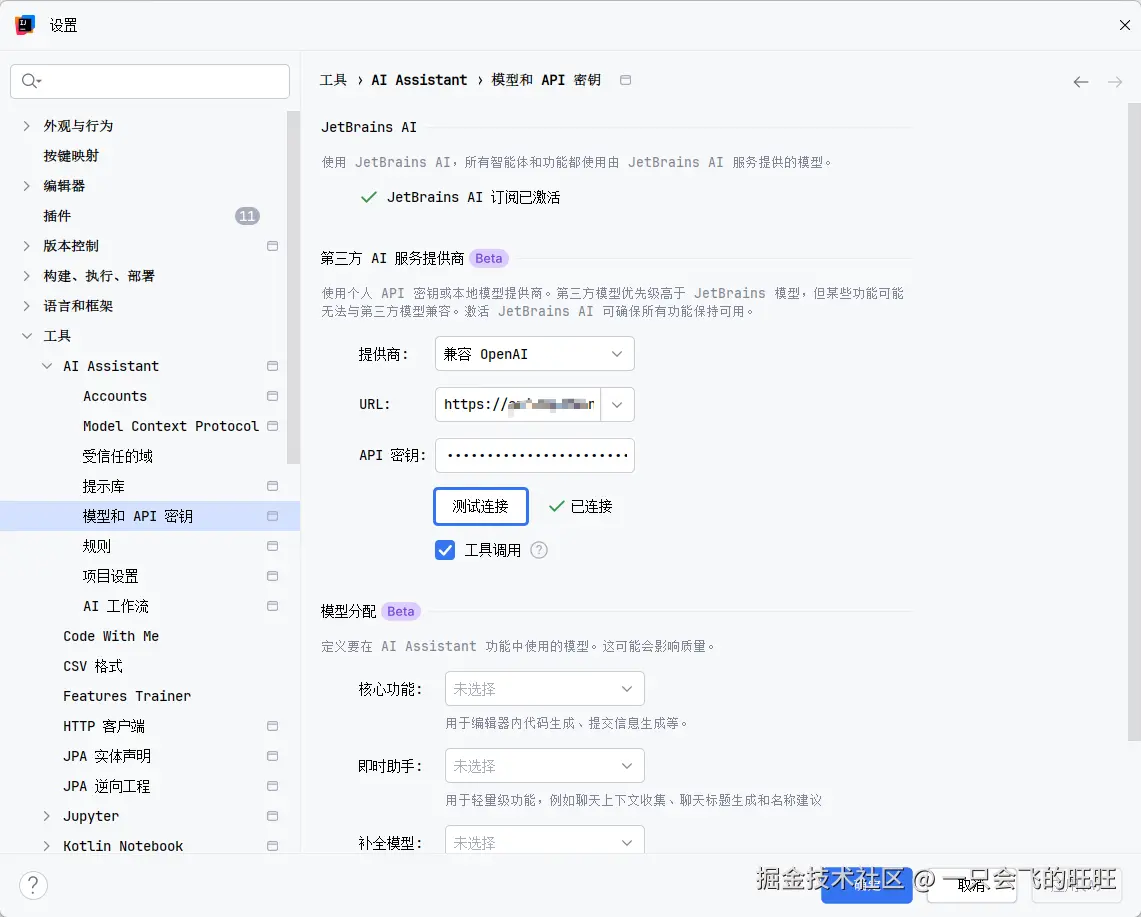Viewport: 1141px width, 917px height.
Task: Click project icon beside Accounts
Action: tap(272, 396)
